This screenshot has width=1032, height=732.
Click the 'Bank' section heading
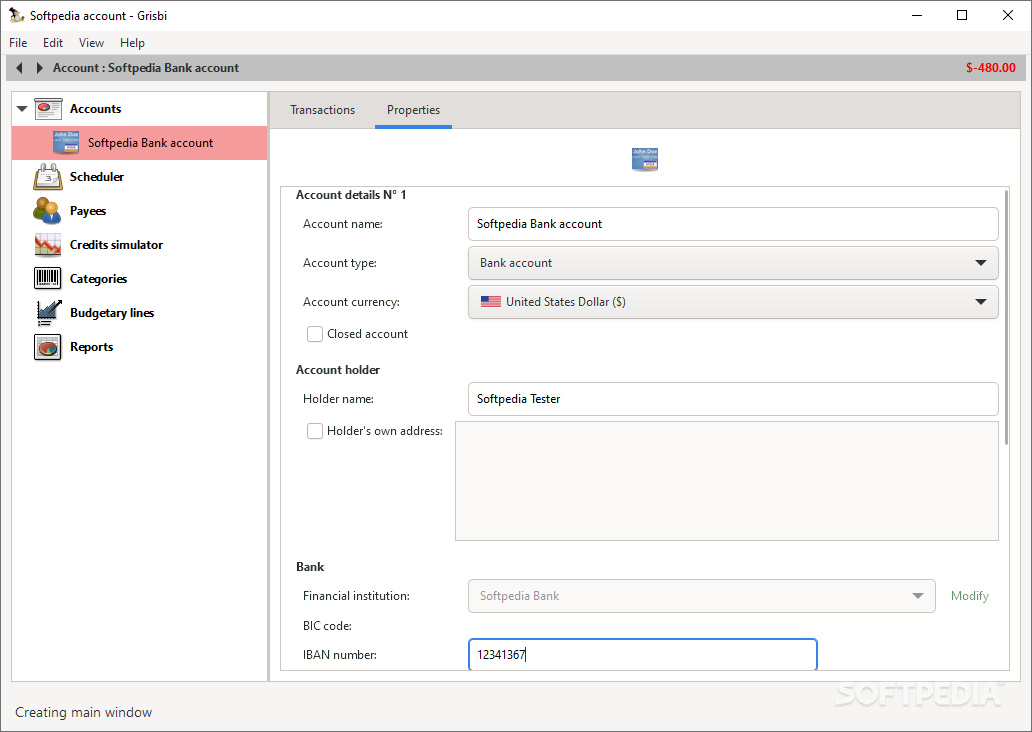coord(310,567)
